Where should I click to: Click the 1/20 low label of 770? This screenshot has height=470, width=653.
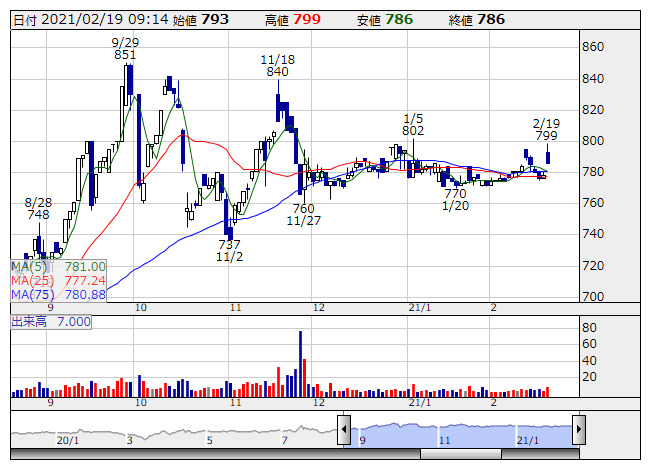(455, 200)
